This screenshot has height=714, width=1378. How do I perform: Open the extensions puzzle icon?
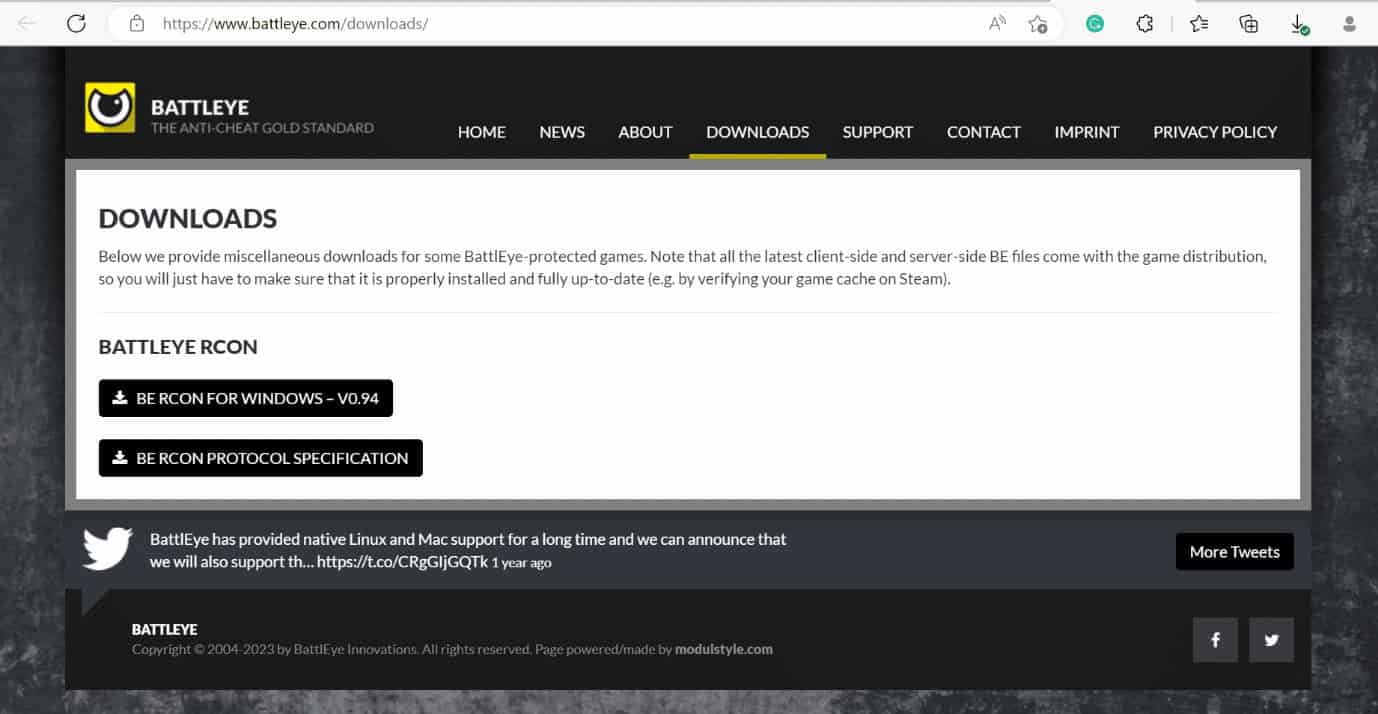[x=1145, y=23]
